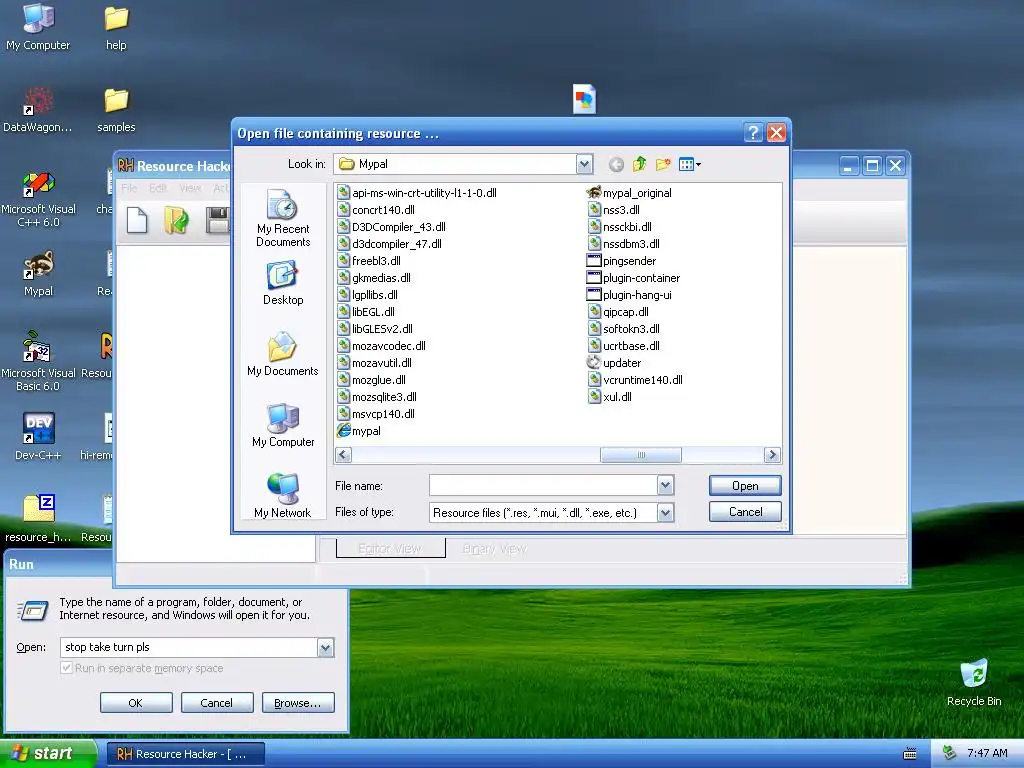The height and width of the screenshot is (768, 1024).
Task: Select nss3.dll in the file list
Action: point(613,210)
